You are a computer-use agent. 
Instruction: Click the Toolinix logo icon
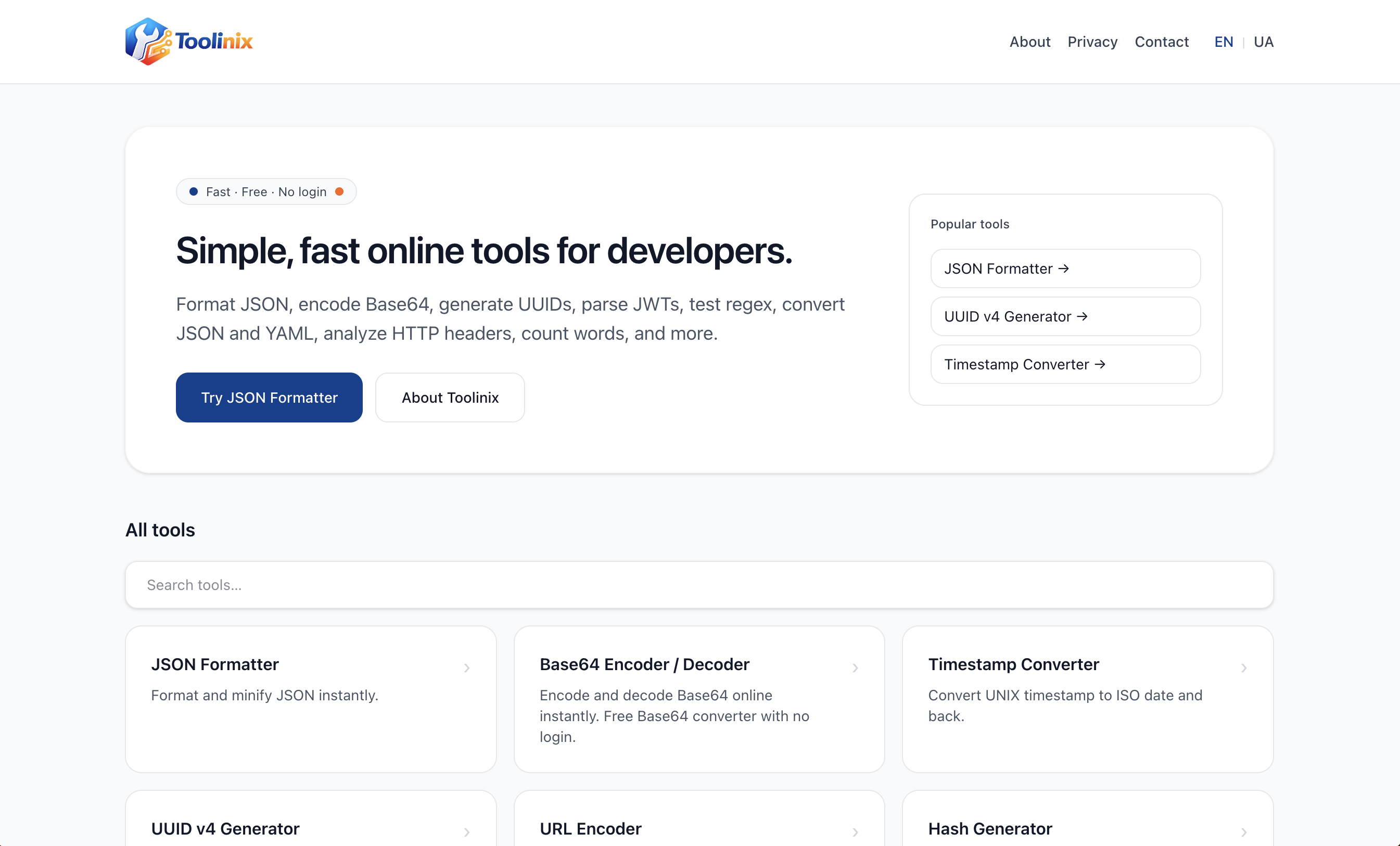point(147,41)
